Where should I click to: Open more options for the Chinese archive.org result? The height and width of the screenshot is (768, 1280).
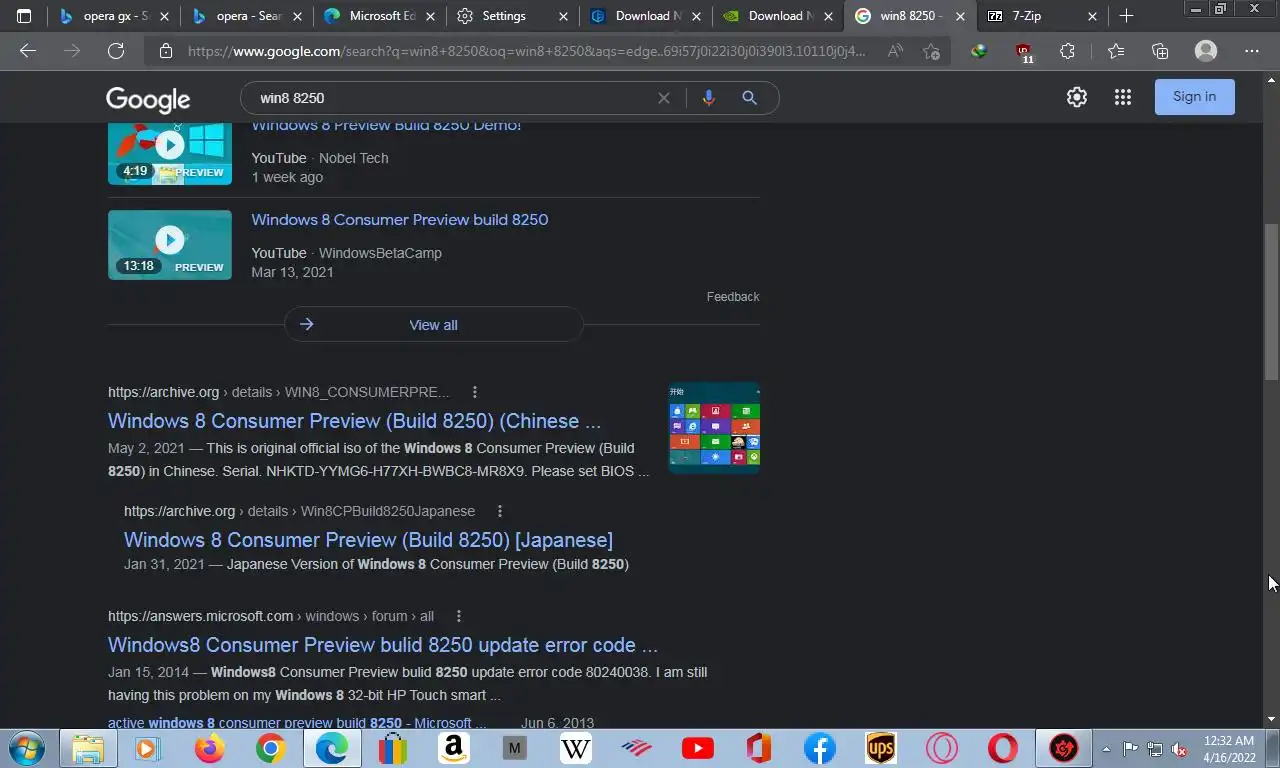pos(475,392)
